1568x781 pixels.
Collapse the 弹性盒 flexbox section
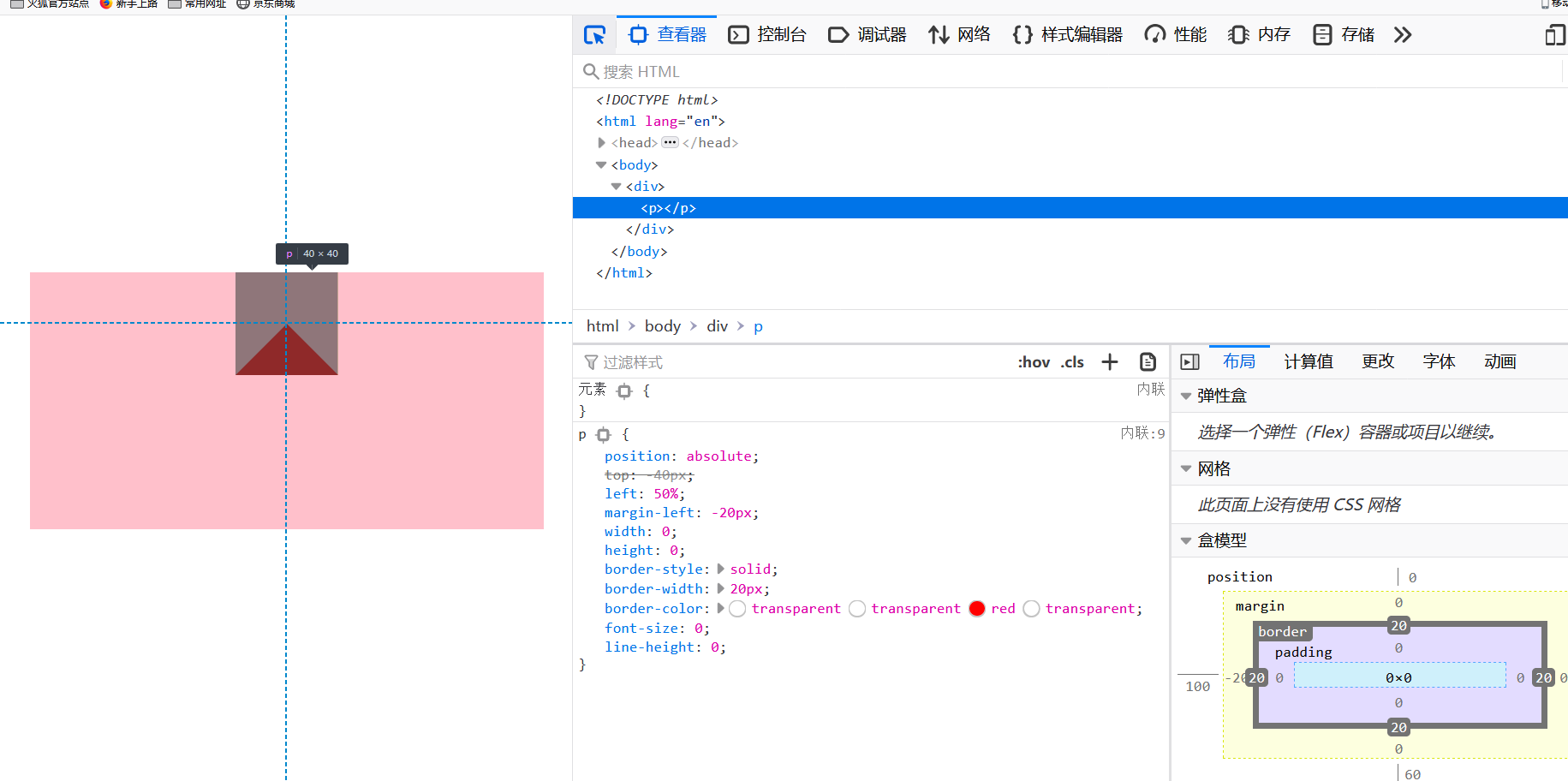tap(1186, 396)
